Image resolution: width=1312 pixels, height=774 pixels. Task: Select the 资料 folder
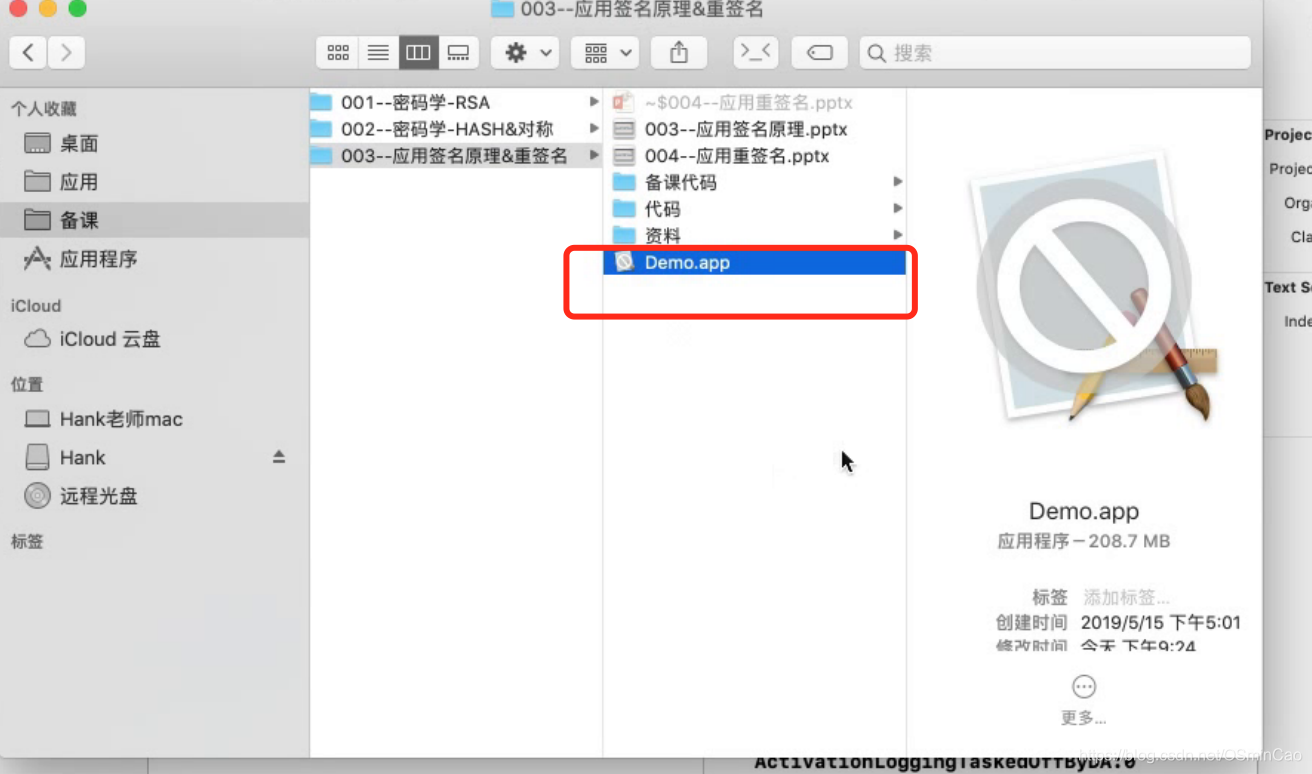pos(755,236)
